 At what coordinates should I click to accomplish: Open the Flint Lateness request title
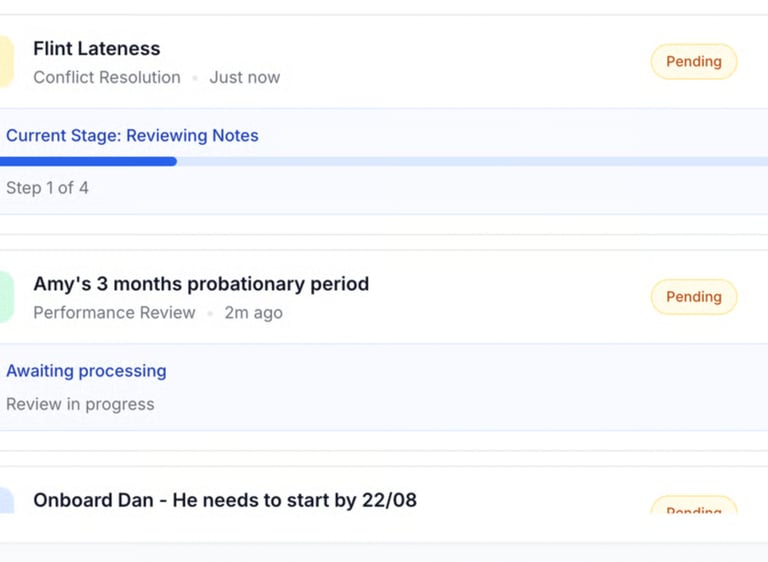click(x=96, y=48)
